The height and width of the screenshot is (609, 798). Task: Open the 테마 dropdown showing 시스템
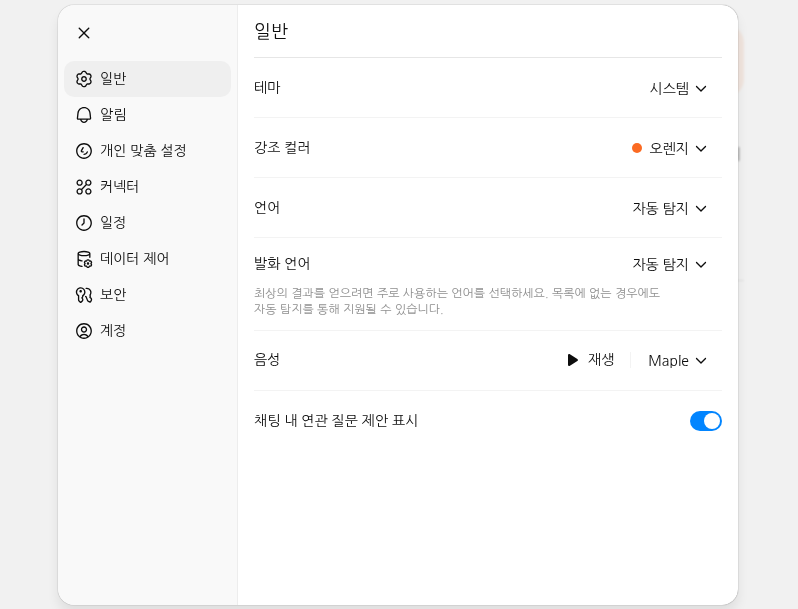678,89
